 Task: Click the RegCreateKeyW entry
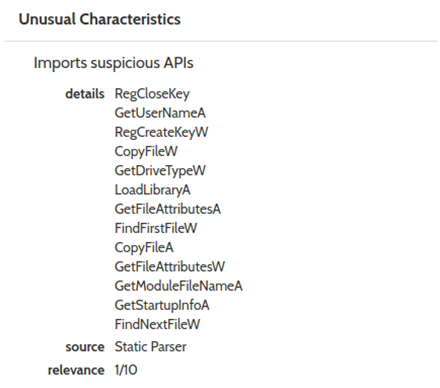click(161, 132)
